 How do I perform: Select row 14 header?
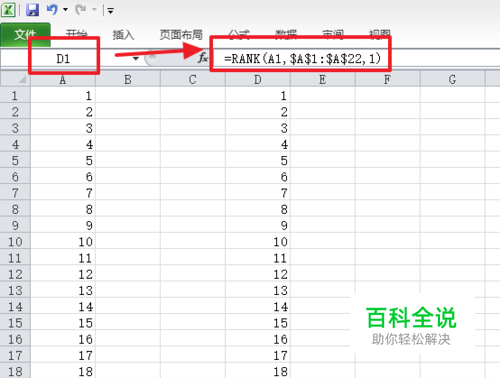pyautogui.click(x=15, y=306)
